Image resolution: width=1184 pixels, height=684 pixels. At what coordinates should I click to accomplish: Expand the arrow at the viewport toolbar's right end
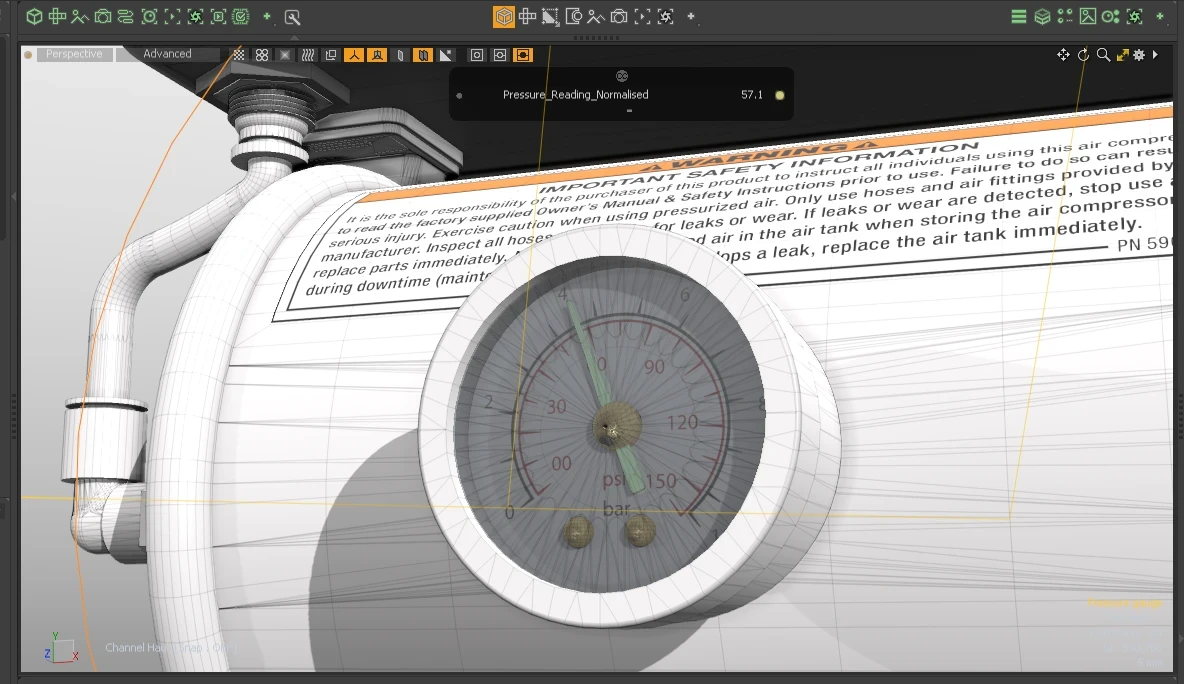click(x=1156, y=55)
